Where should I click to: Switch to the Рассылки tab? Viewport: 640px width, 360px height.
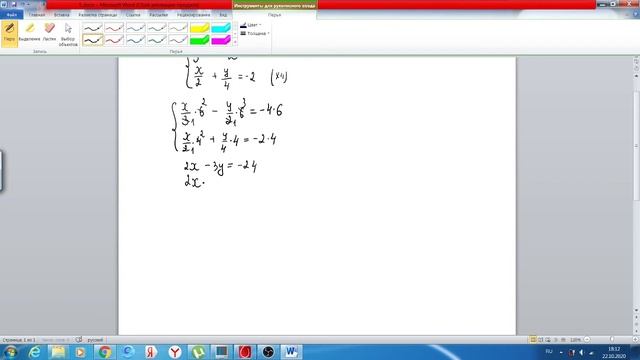click(159, 15)
